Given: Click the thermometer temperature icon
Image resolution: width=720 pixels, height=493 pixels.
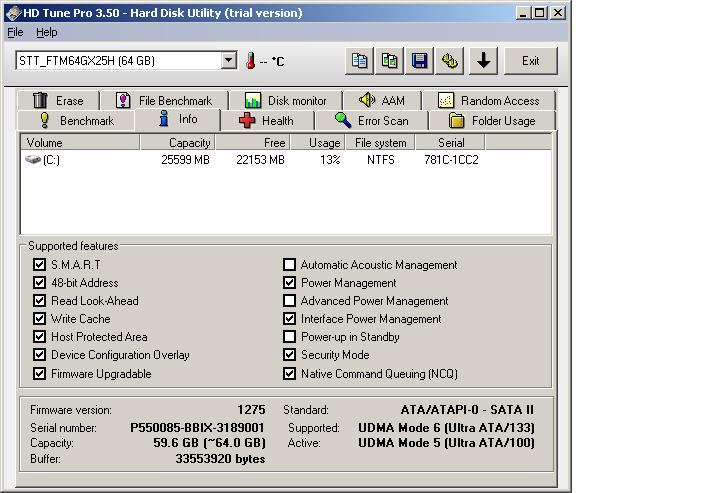Looking at the screenshot, I should (250, 61).
